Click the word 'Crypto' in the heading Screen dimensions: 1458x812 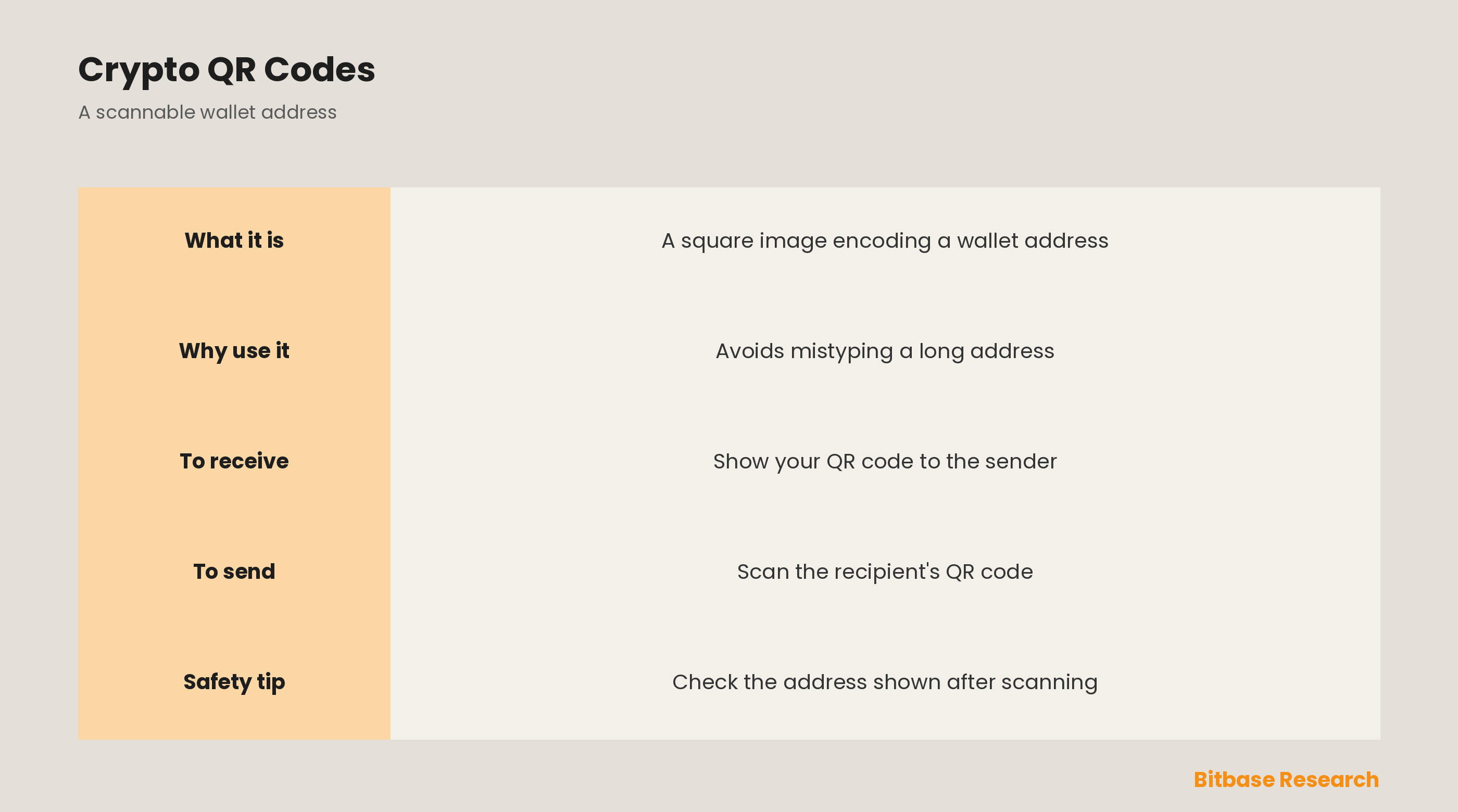[x=139, y=71]
